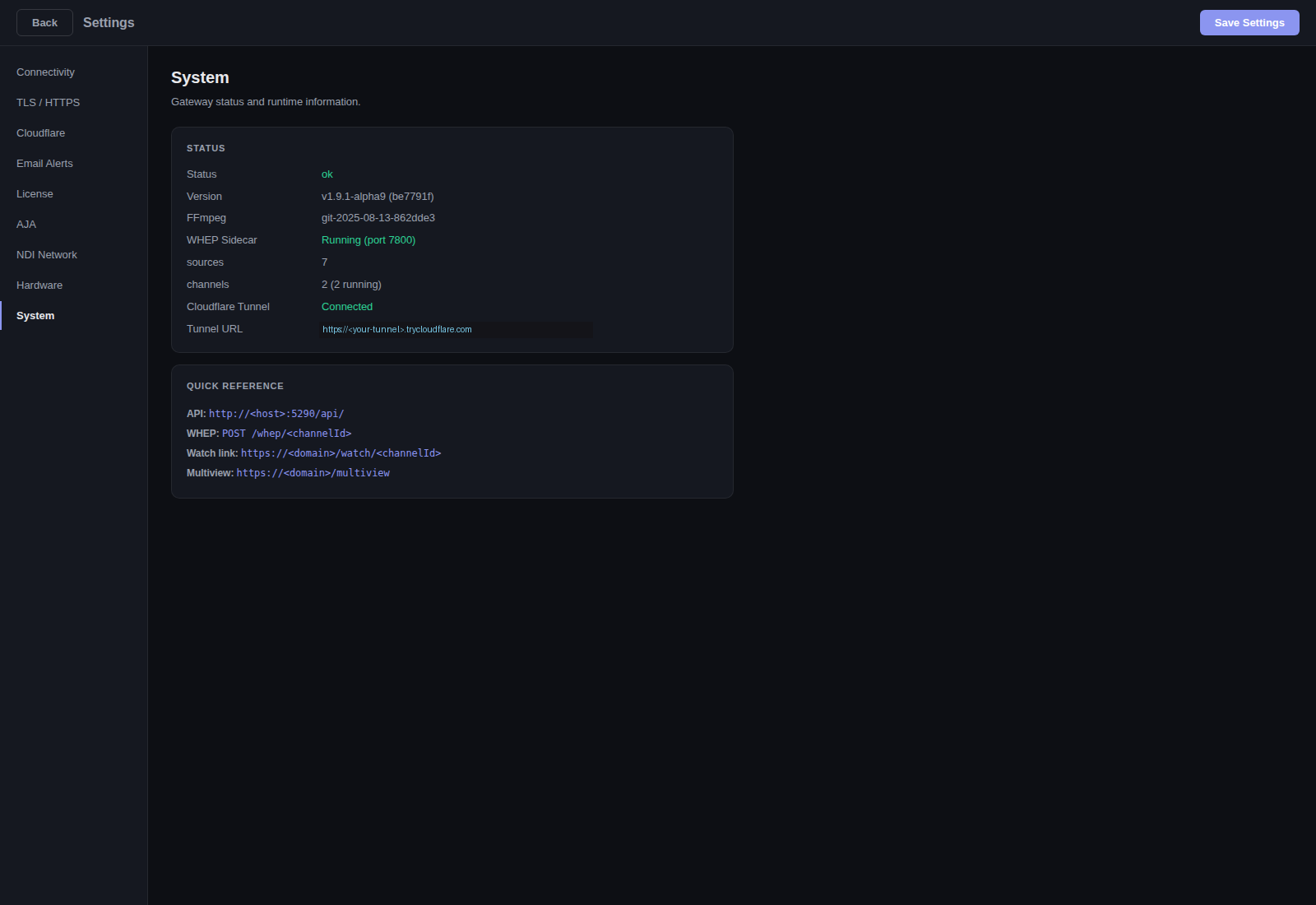Click the WHEP POST /whep/<channelId> reference

[286, 434]
